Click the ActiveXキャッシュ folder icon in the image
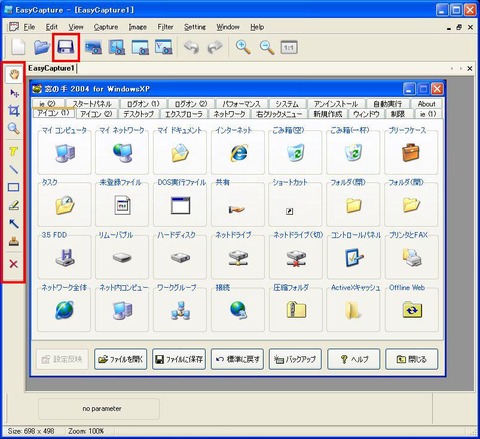Image resolution: width=480 pixels, height=439 pixels. point(353,310)
